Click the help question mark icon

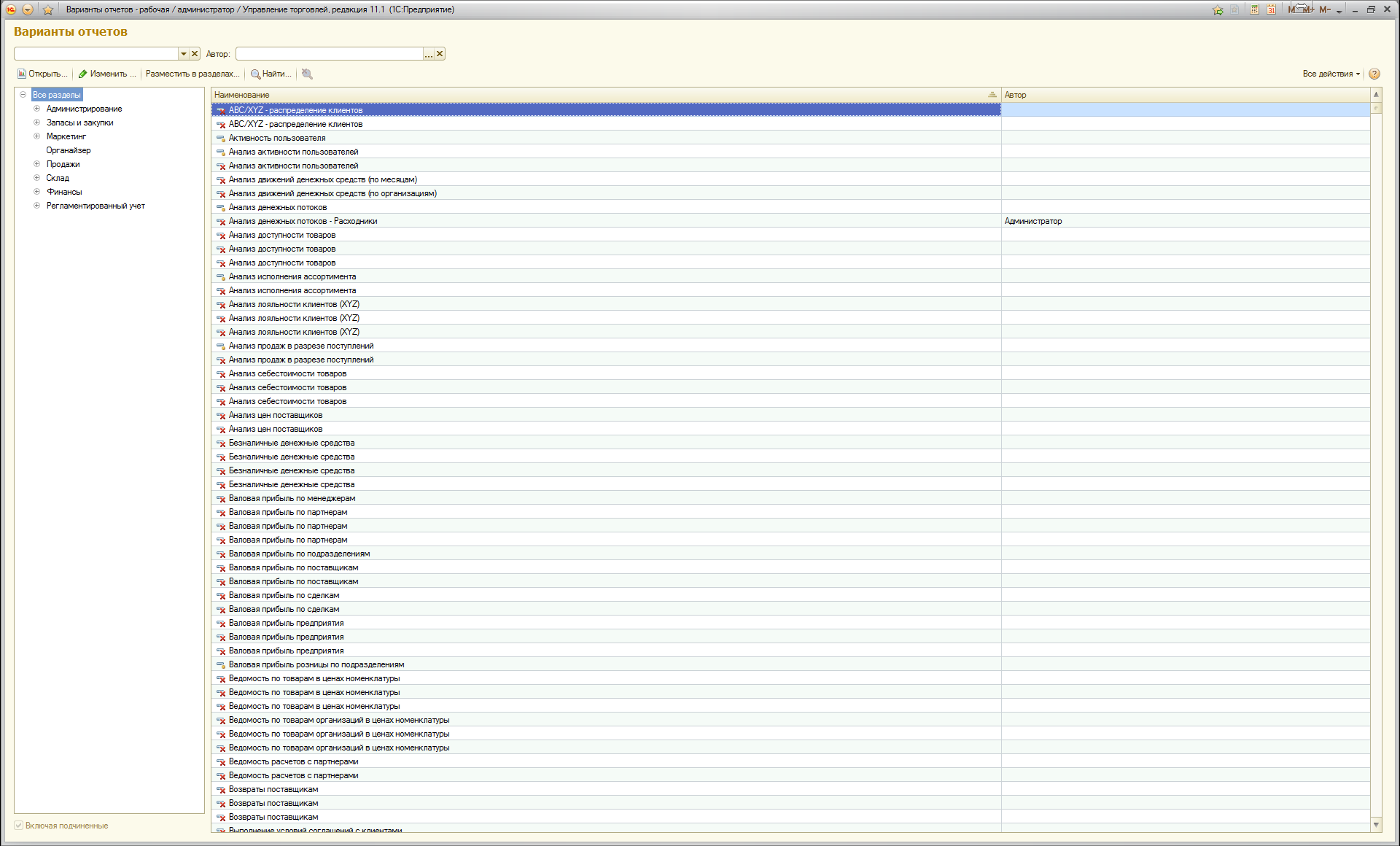pos(1374,74)
